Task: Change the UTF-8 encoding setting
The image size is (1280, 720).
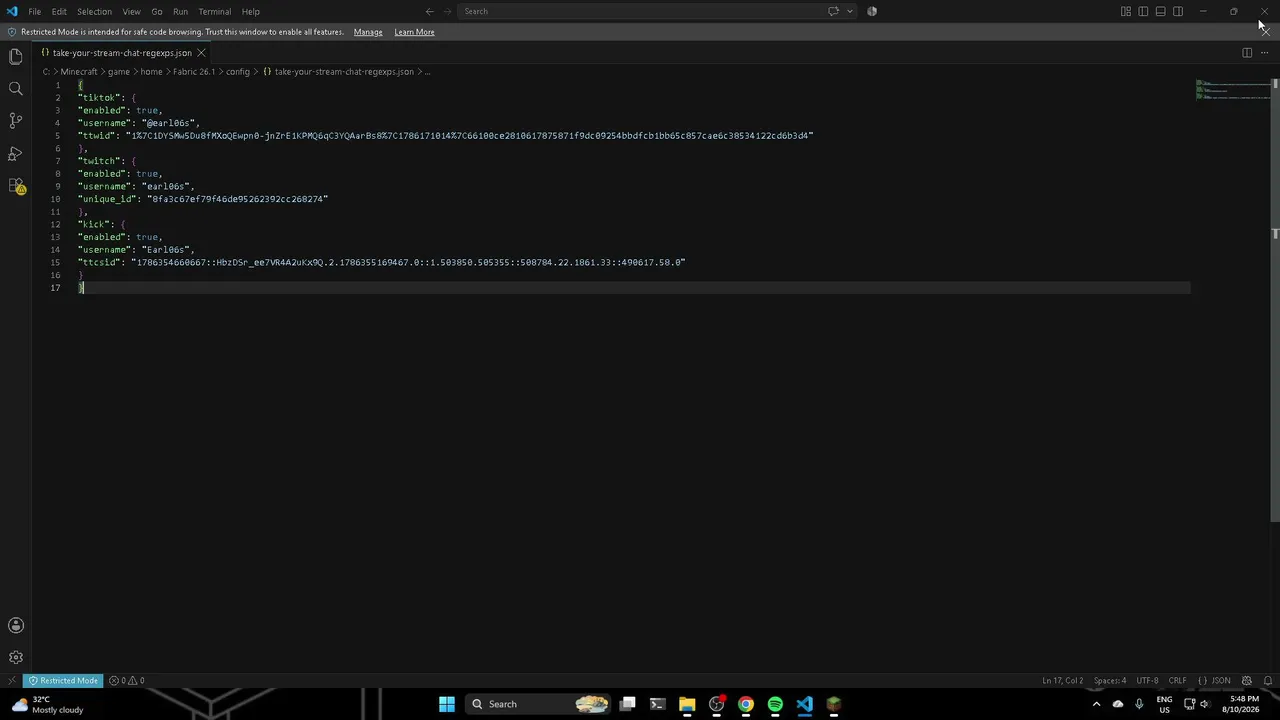Action: pyautogui.click(x=1147, y=681)
